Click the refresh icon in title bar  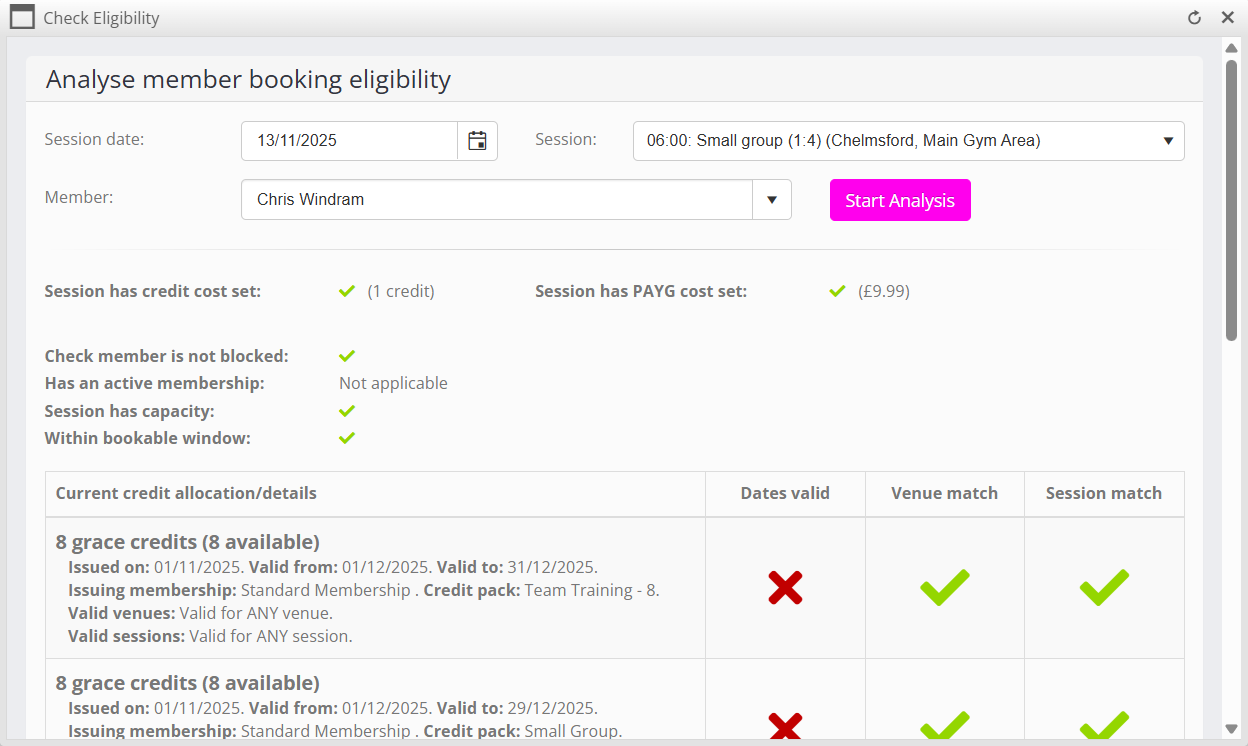(1194, 18)
